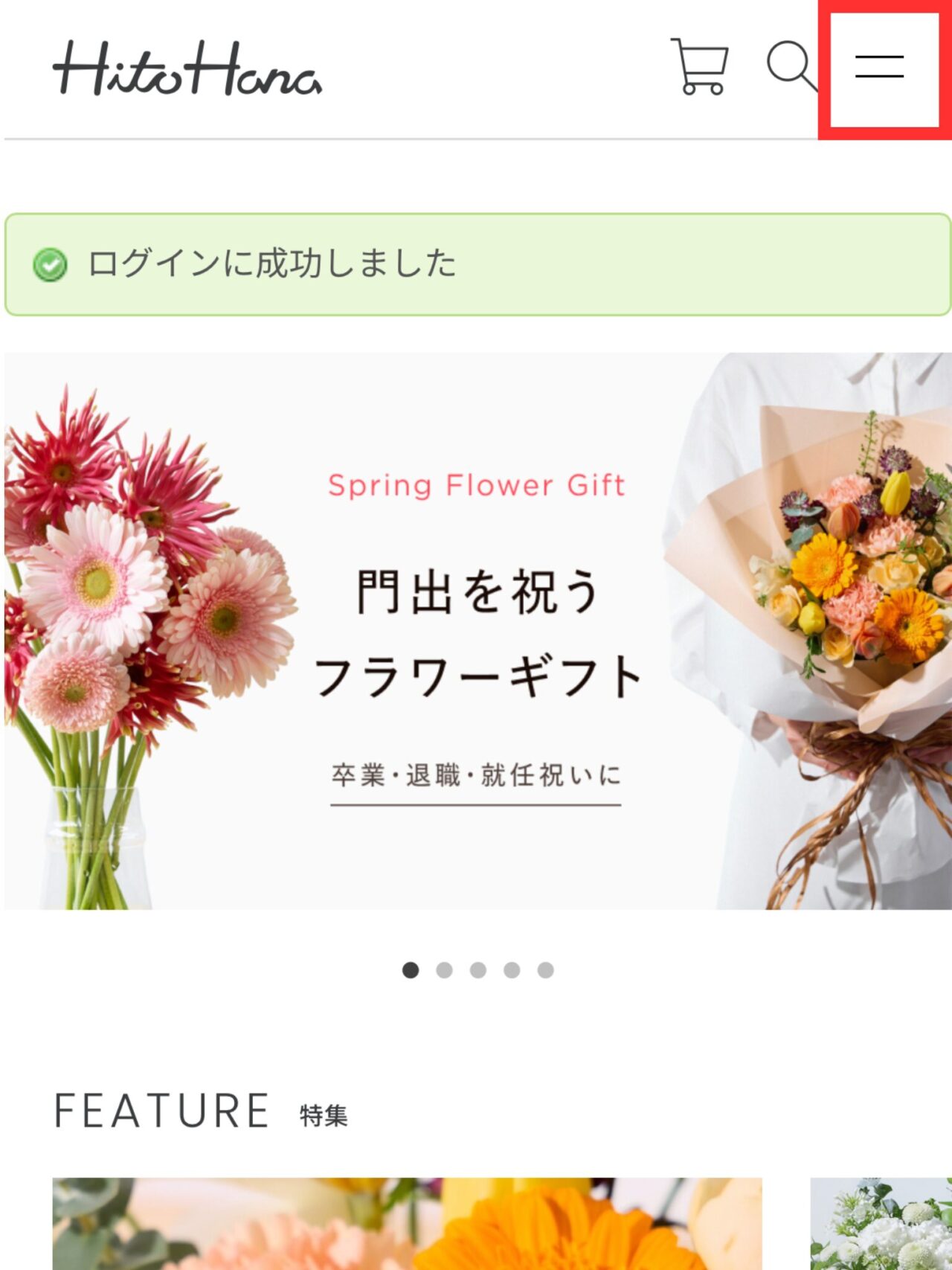Screen dimensions: 952x1270
Task: Click the ログインに成功しました notification
Action: click(477, 264)
